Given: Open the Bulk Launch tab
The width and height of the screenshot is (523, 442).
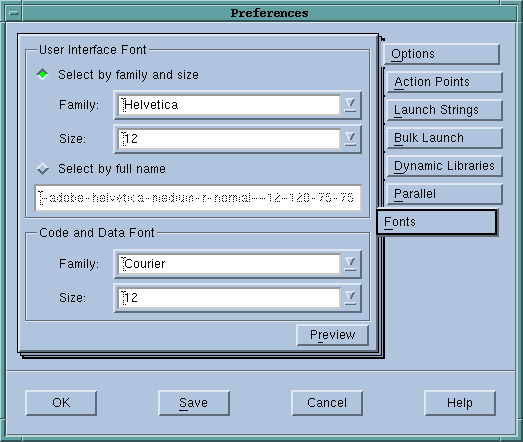Looking at the screenshot, I should coord(444,138).
